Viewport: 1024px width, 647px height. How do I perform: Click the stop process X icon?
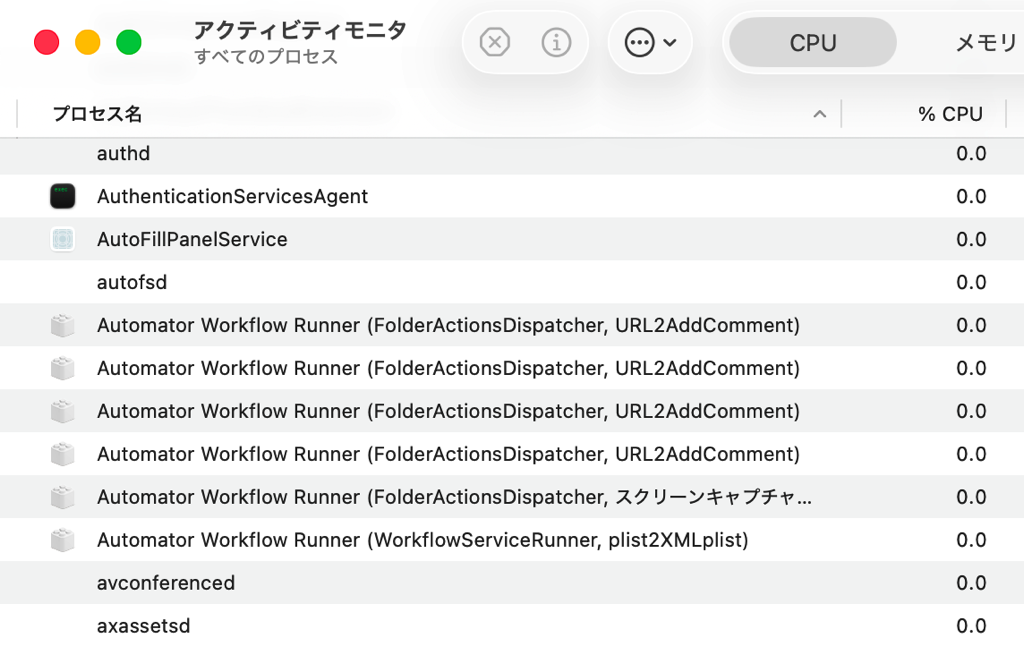(495, 43)
